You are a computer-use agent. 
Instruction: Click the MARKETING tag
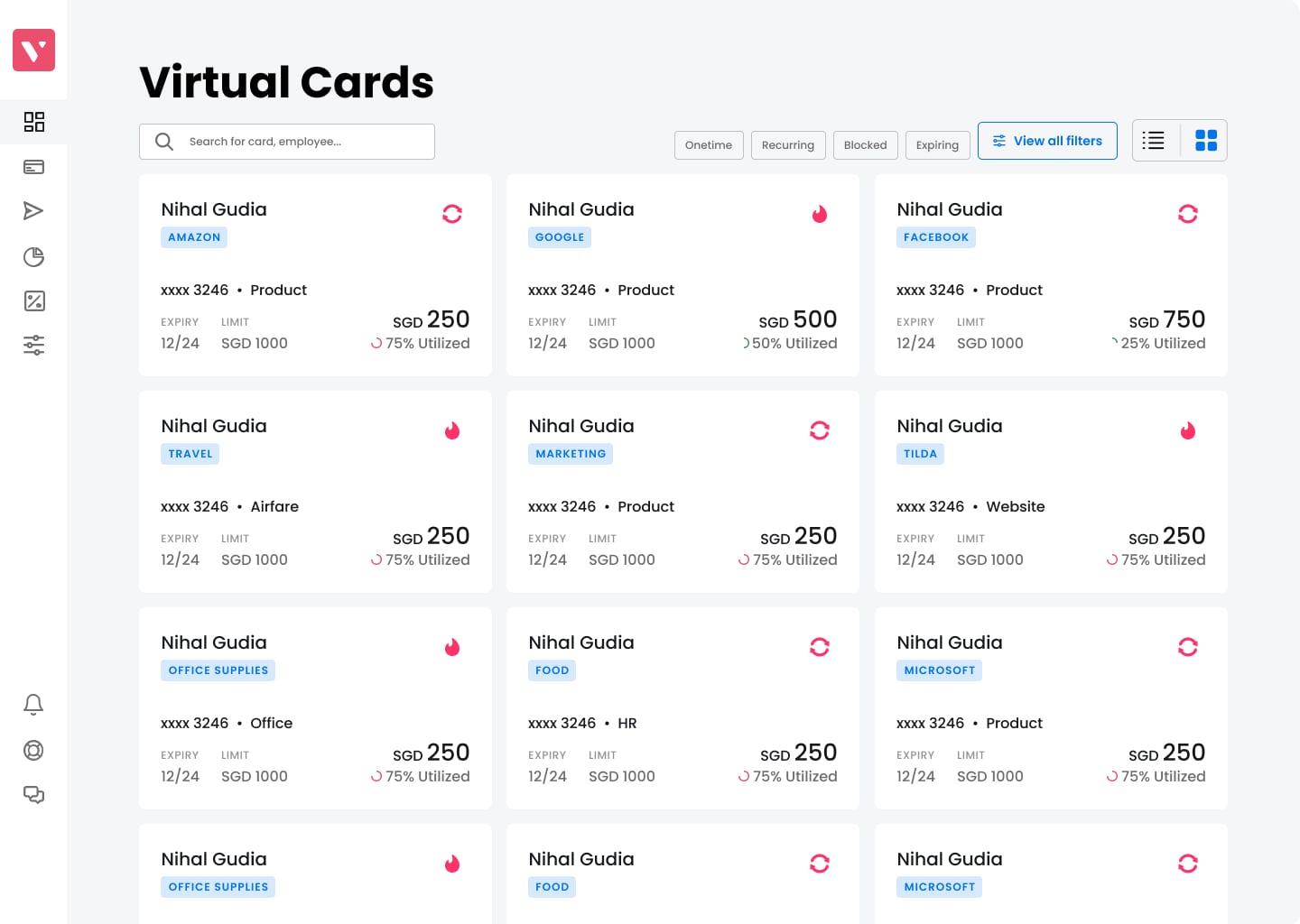pos(571,454)
